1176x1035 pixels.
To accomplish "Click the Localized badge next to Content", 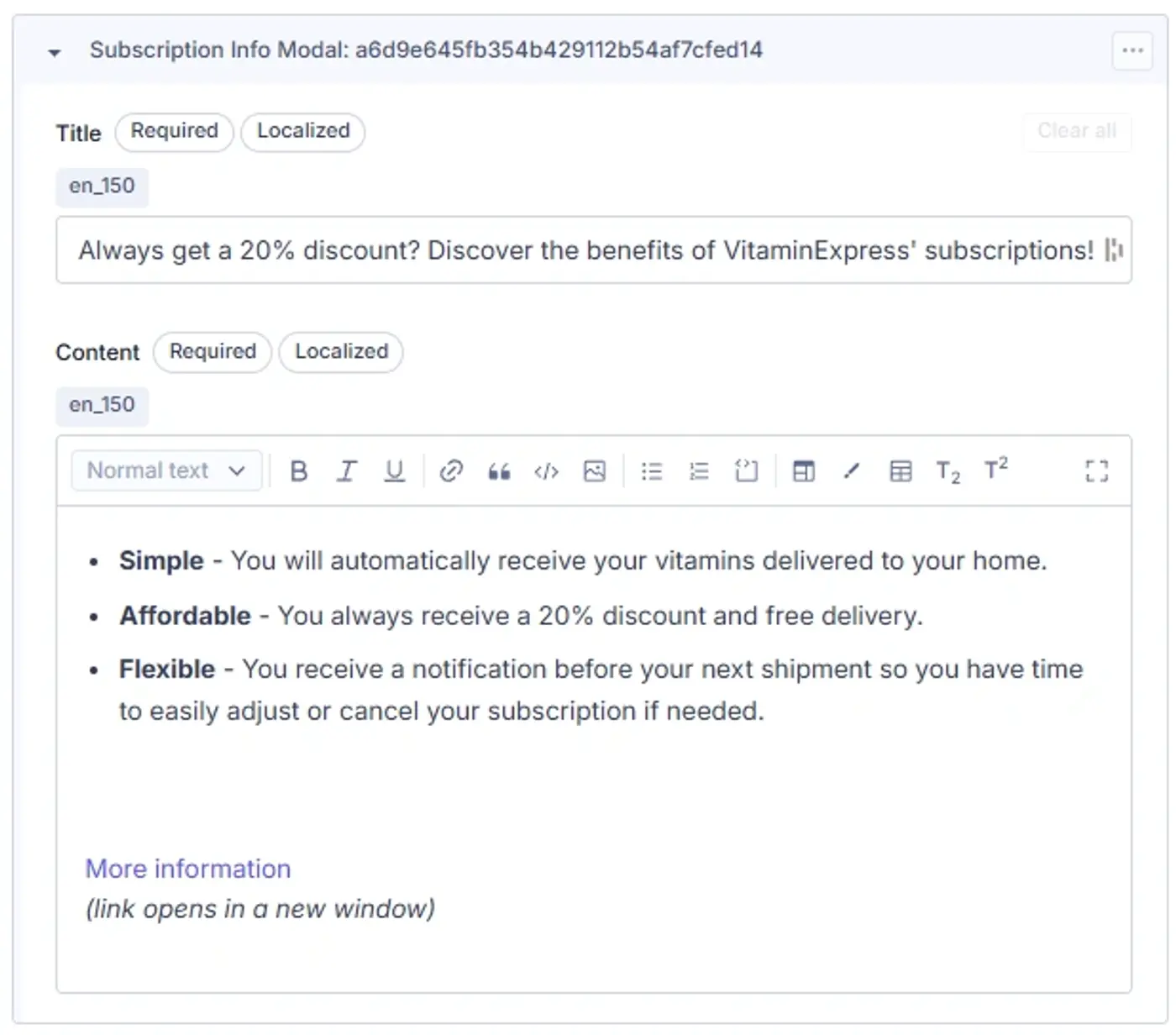I will (341, 352).
